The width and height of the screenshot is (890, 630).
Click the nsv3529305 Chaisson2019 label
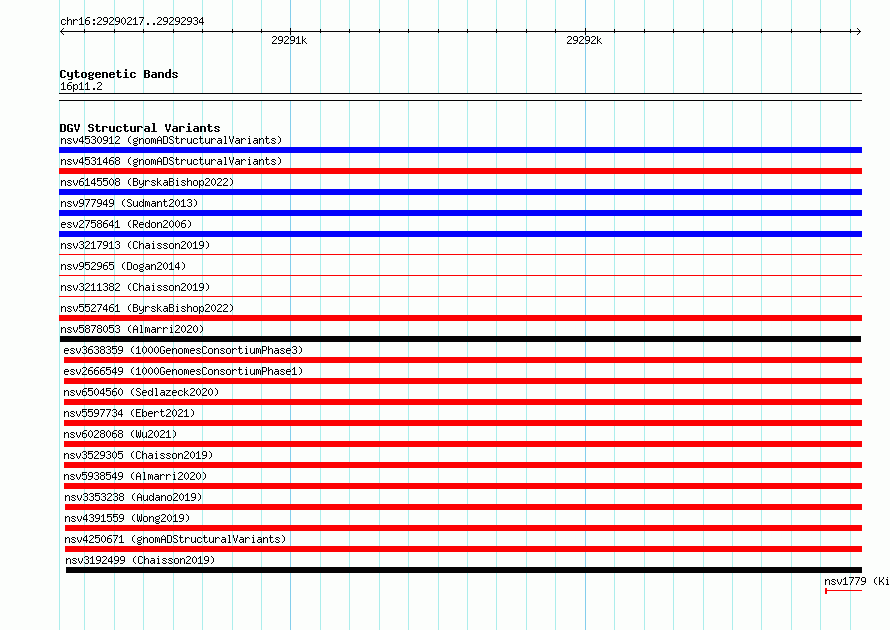click(x=138, y=455)
